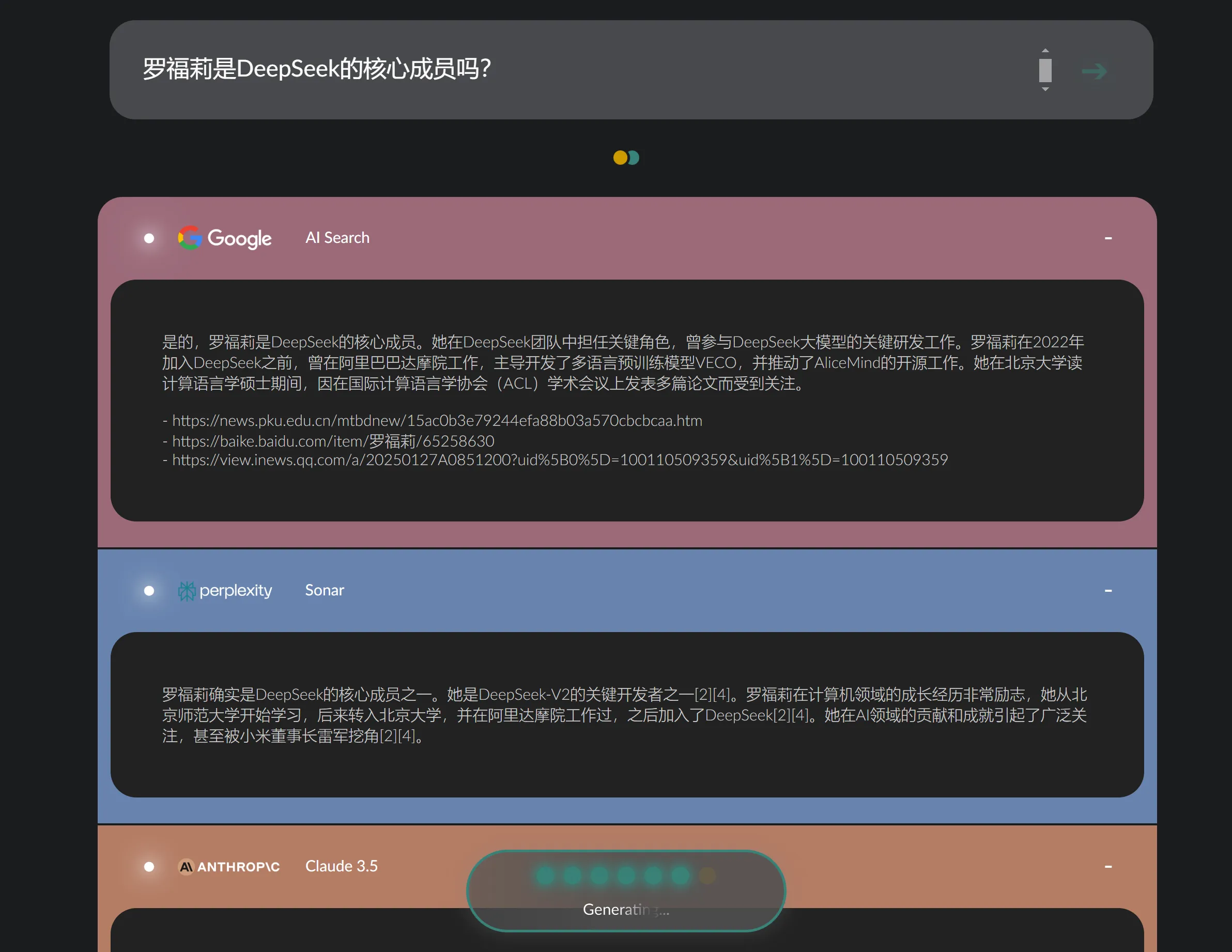Click the green send arrow to submit query
1232x952 pixels.
tap(1095, 70)
